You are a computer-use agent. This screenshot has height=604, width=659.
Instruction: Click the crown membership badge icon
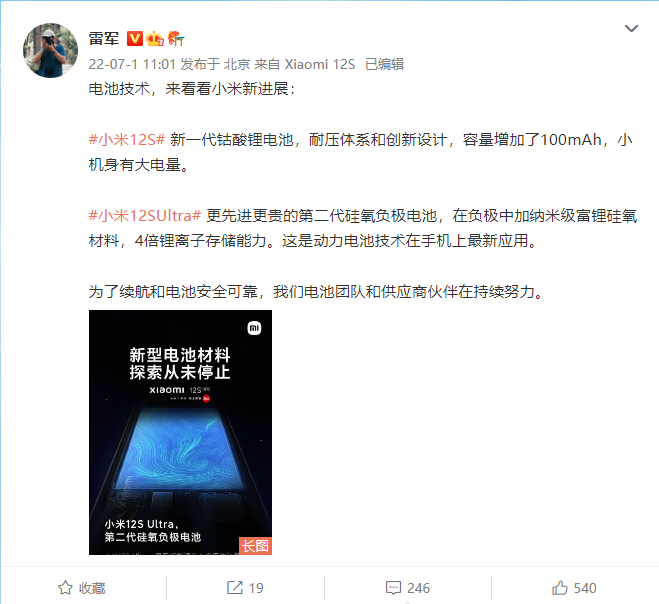[155, 39]
